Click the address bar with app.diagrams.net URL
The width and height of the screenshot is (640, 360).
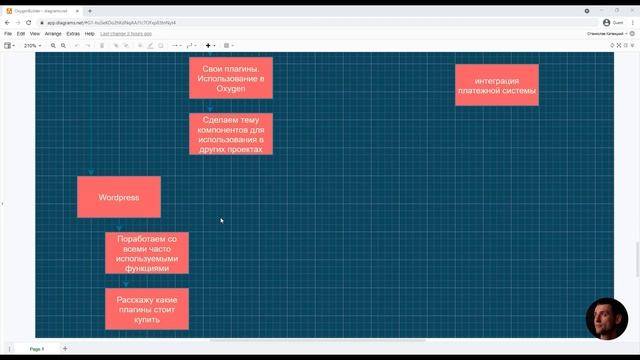(x=318, y=23)
